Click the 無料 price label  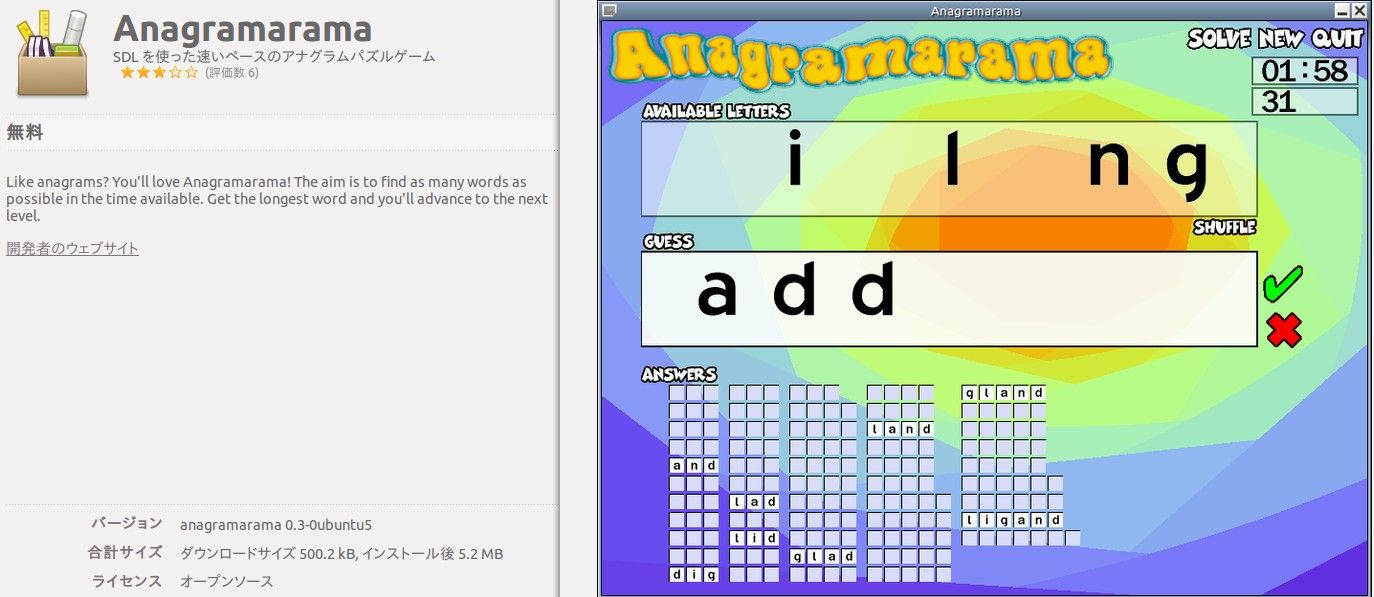tap(25, 132)
